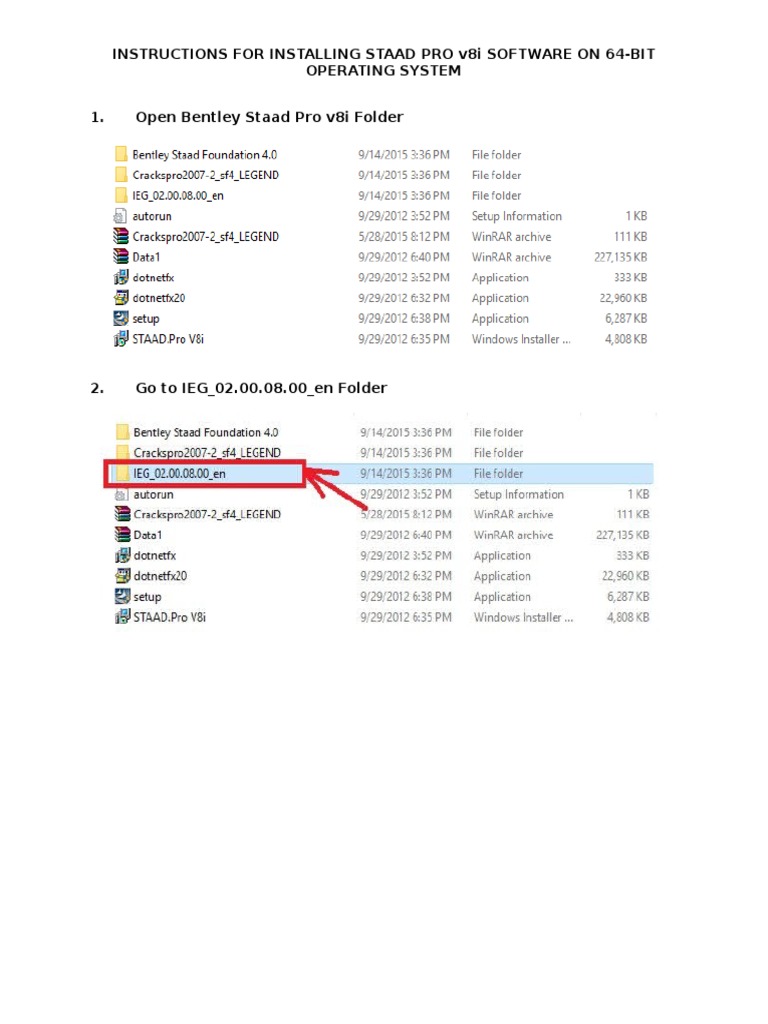The height and width of the screenshot is (1024, 768).
Task: Click the dotnetfx application icon in step 1 list
Action: [x=121, y=278]
